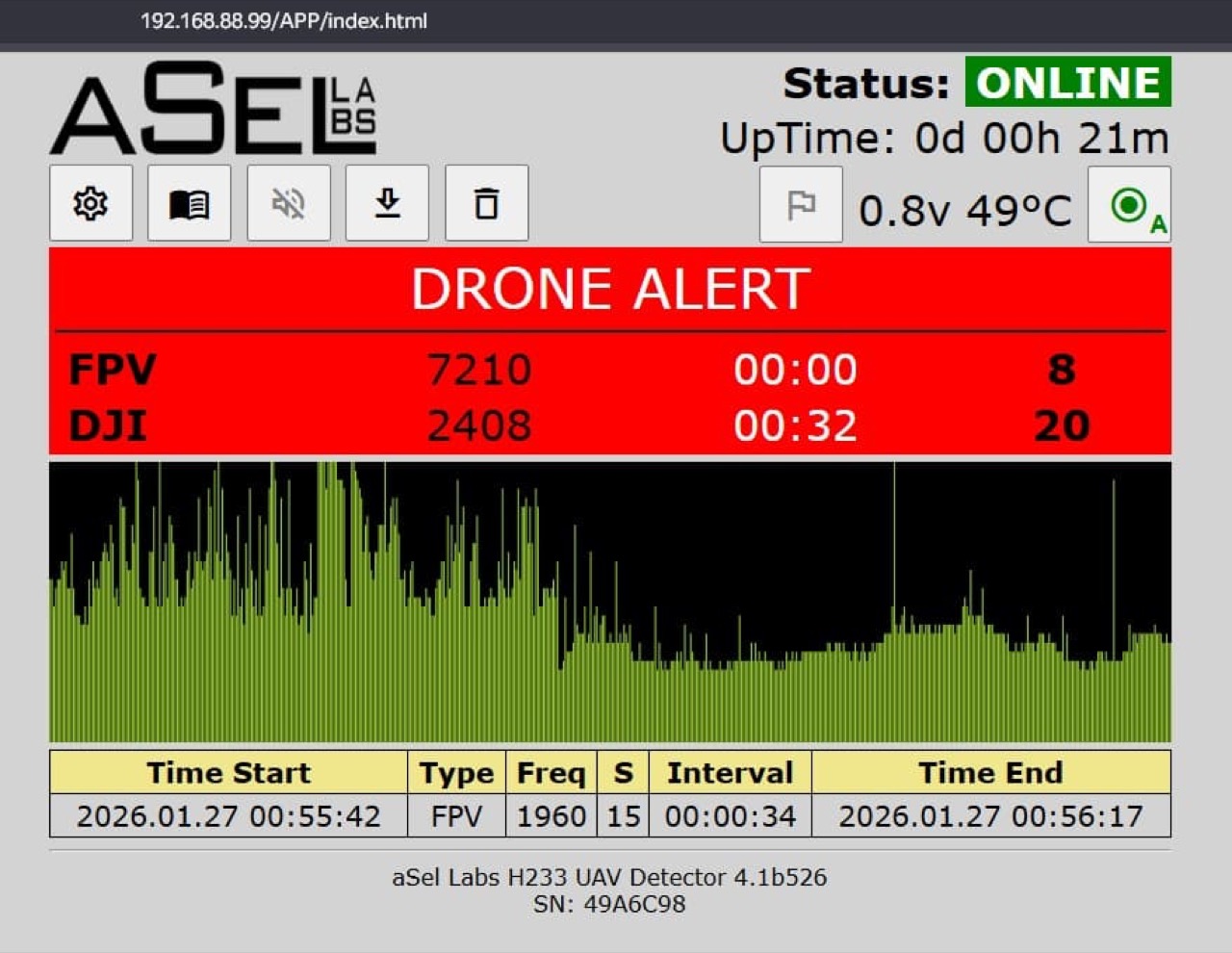Open the manual book icon
Screen dimensions: 1232x953
coord(190,203)
